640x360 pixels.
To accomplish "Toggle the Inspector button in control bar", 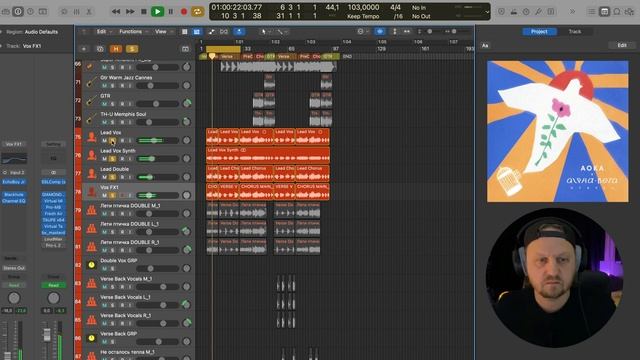I will tap(18, 11).
